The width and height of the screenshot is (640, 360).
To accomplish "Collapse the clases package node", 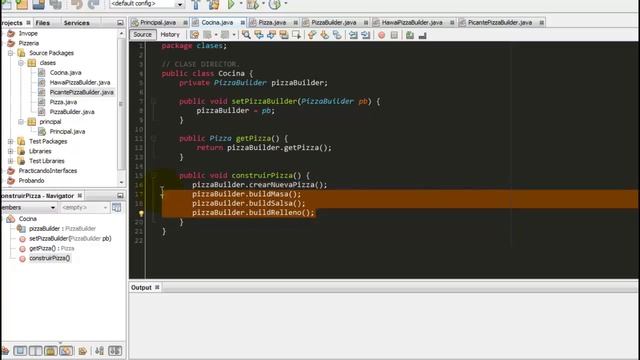I will 21,63.
